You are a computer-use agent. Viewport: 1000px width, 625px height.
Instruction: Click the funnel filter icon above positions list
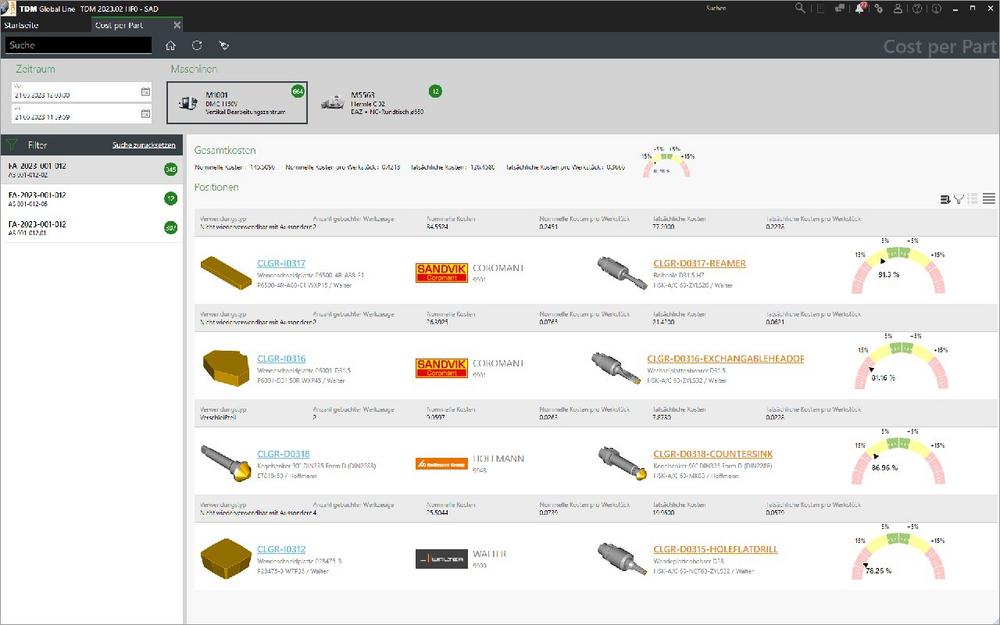click(x=958, y=199)
